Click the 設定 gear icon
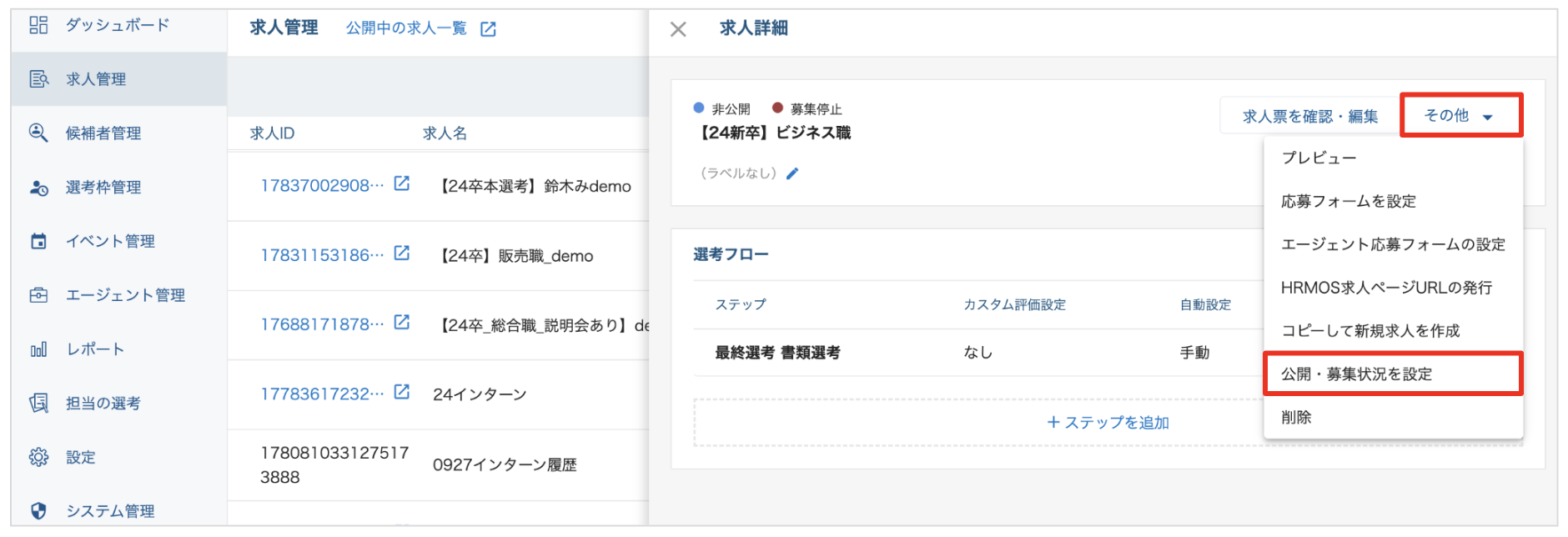This screenshot has height=537, width=1568. coord(38,457)
